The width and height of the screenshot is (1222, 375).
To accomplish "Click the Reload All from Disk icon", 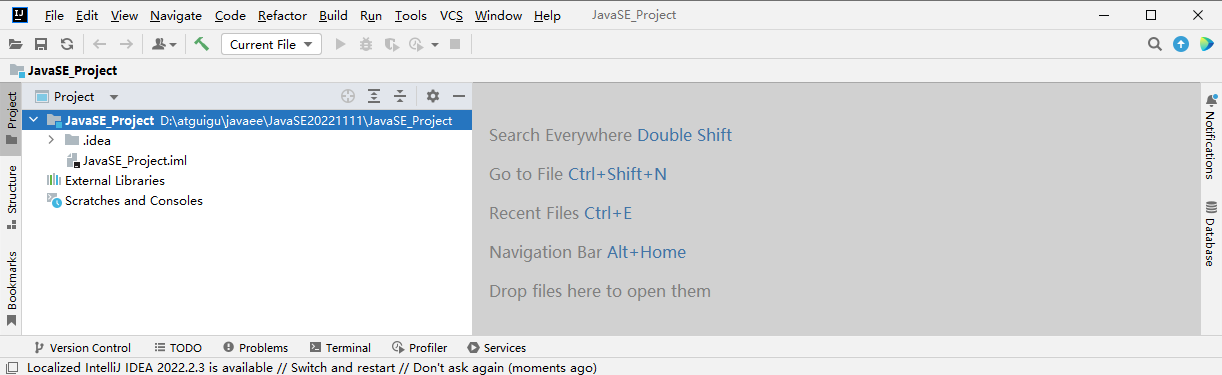I will pos(67,44).
